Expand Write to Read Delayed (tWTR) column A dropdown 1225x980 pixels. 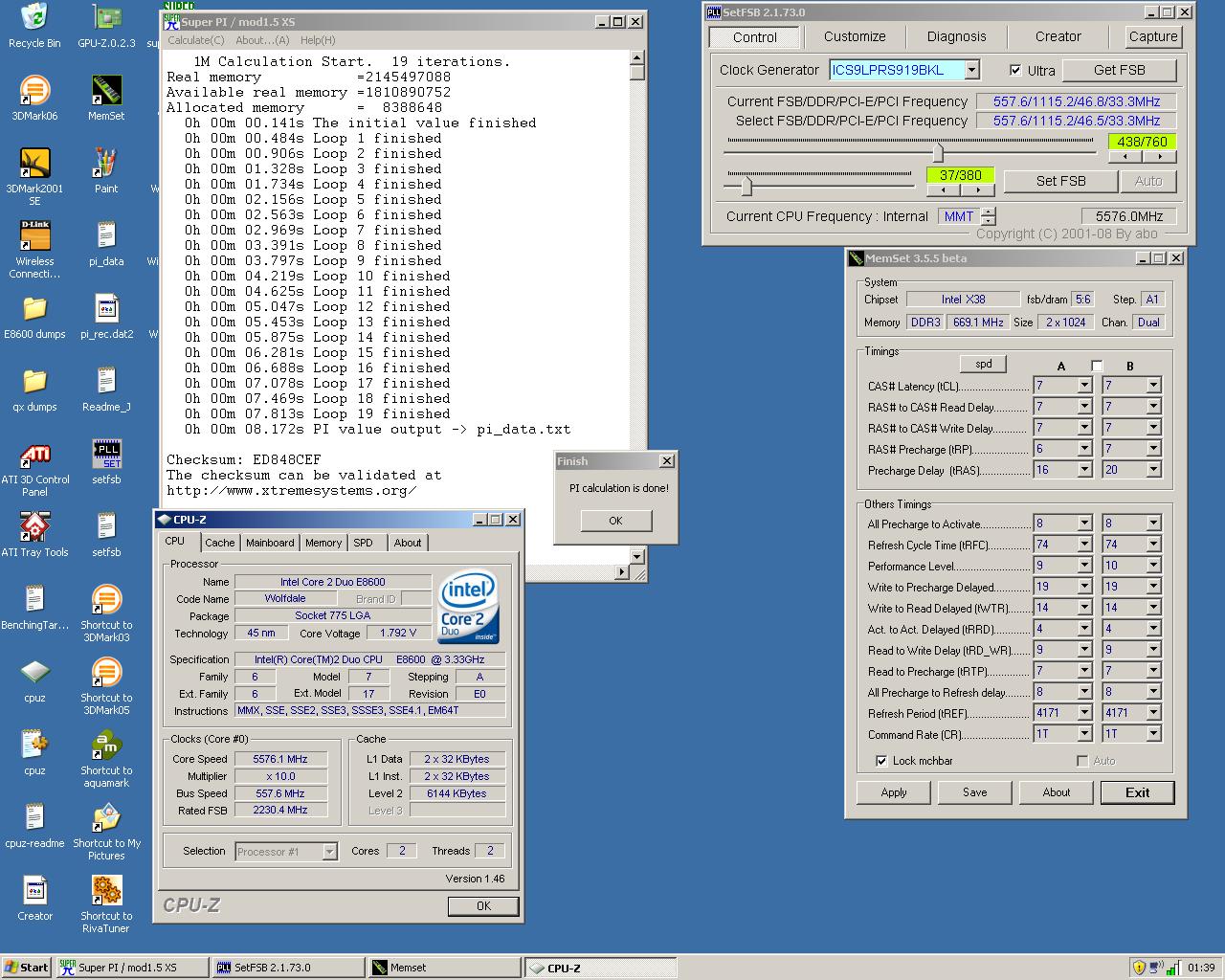[x=1084, y=608]
